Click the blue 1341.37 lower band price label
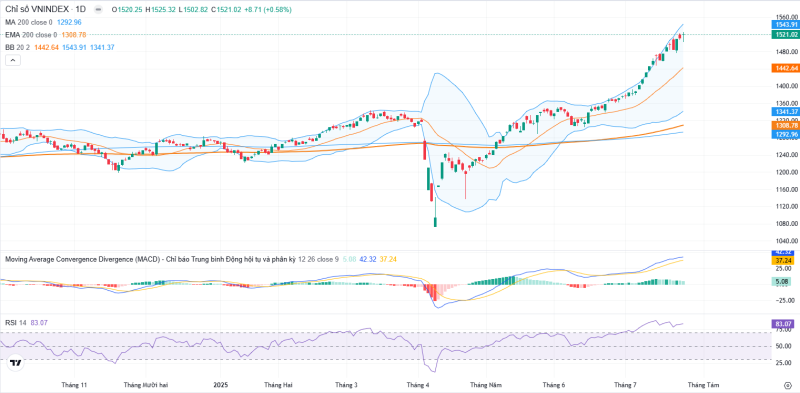The image size is (800, 393). point(785,112)
